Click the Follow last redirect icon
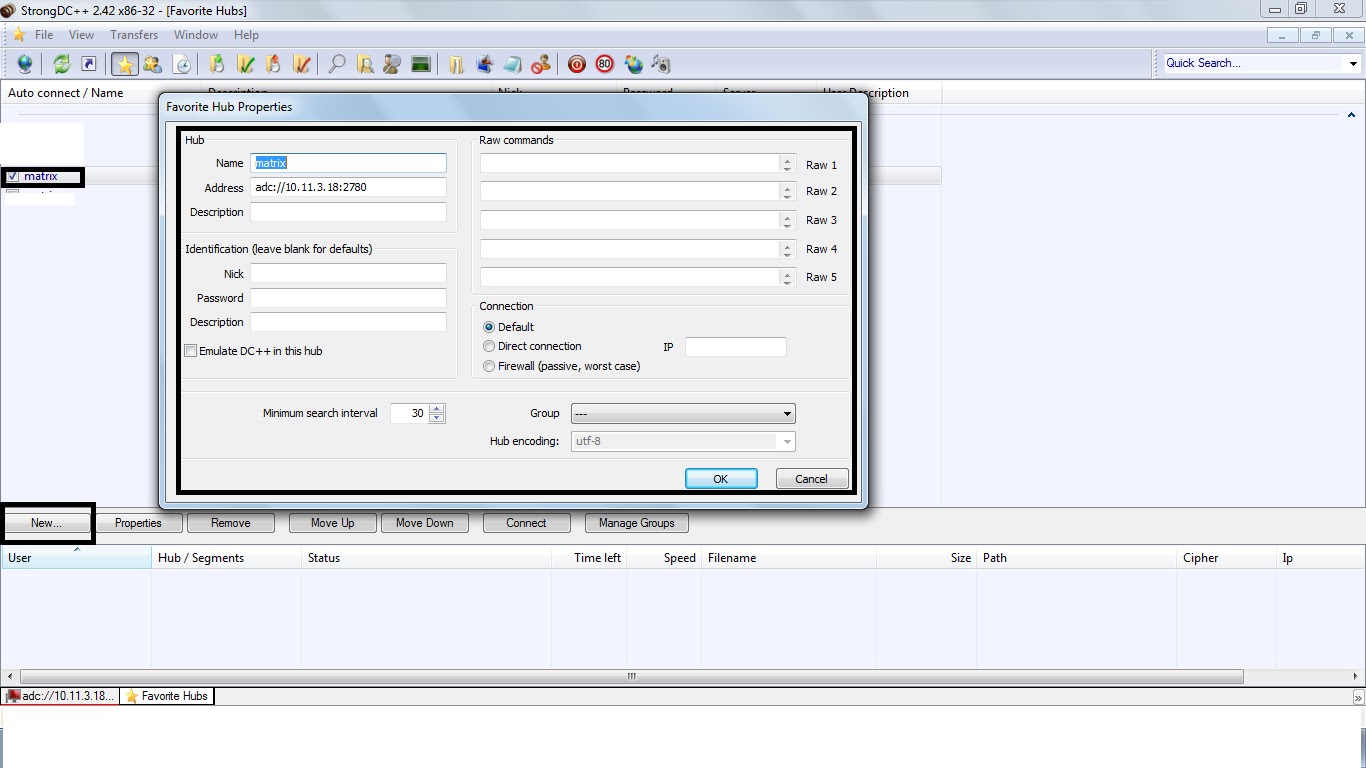The width and height of the screenshot is (1366, 768). (x=88, y=64)
